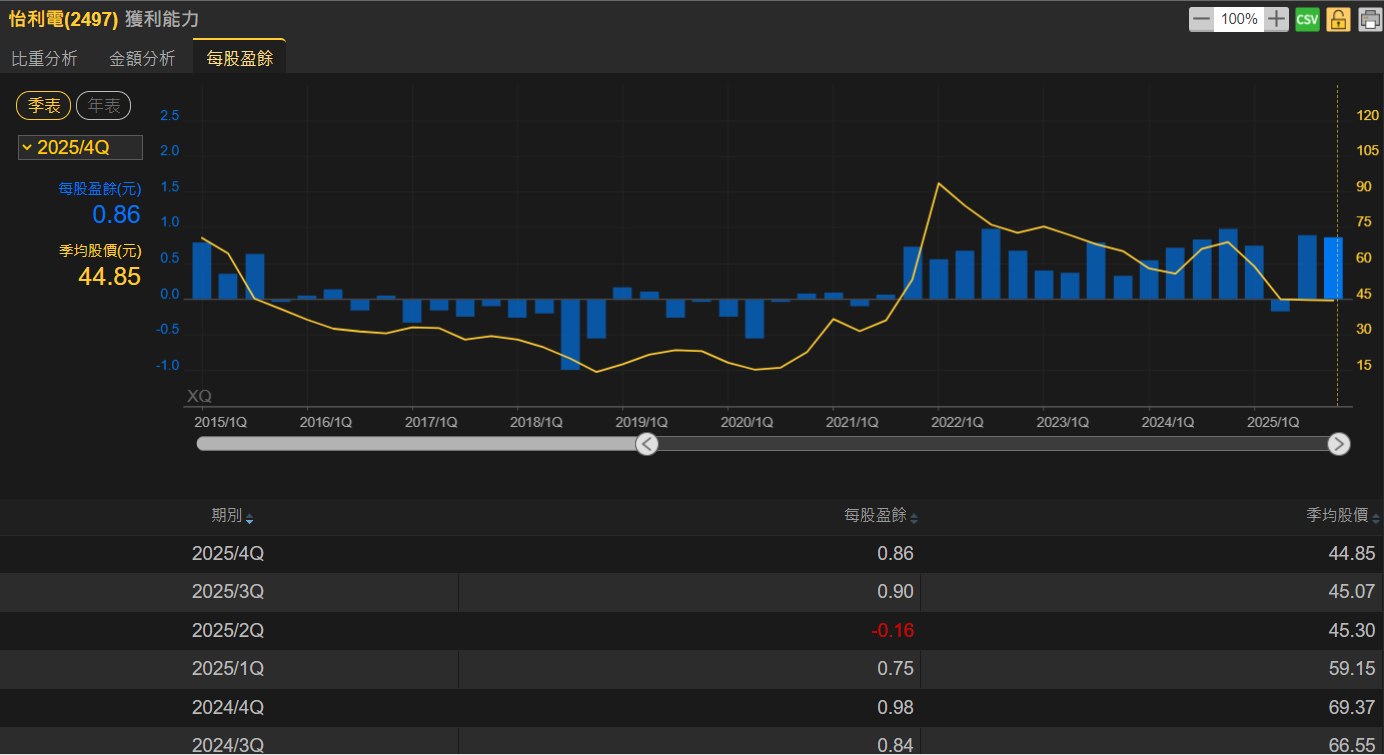Screen dimensions: 1384x755
Task: Click the left arrow handle on range slider
Action: [647, 444]
